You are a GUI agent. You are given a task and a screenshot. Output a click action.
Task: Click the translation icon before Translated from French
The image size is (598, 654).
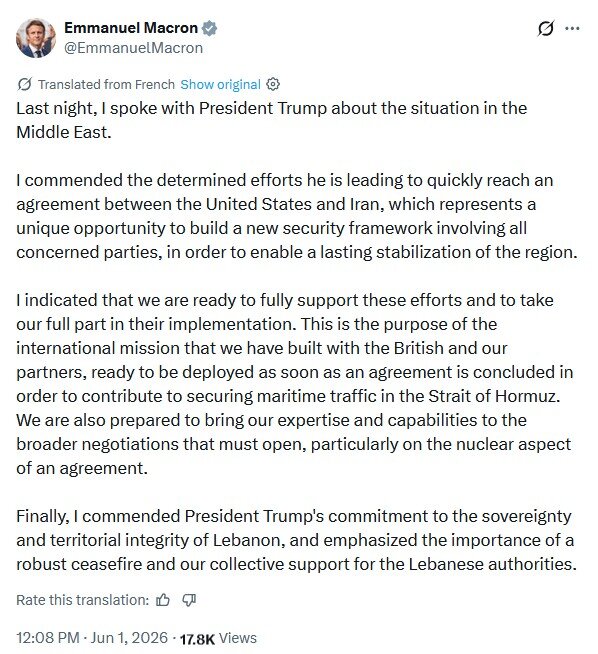24,84
